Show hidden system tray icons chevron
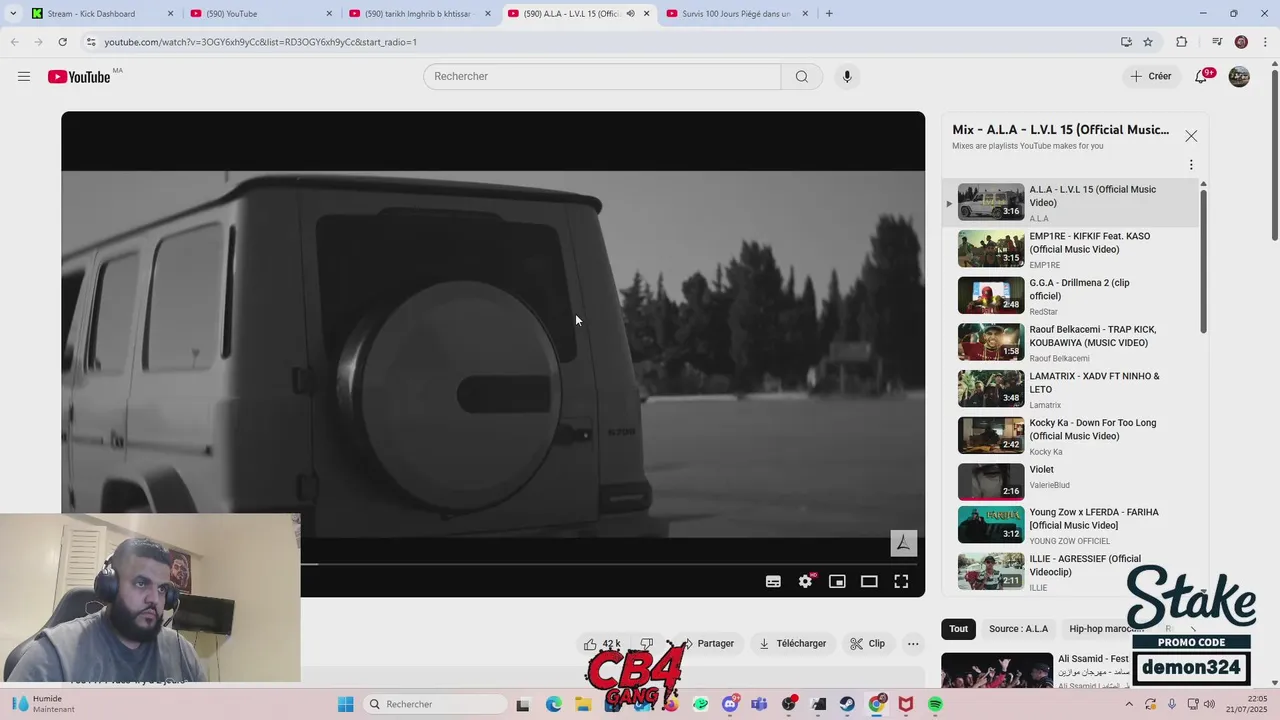 (1129, 704)
